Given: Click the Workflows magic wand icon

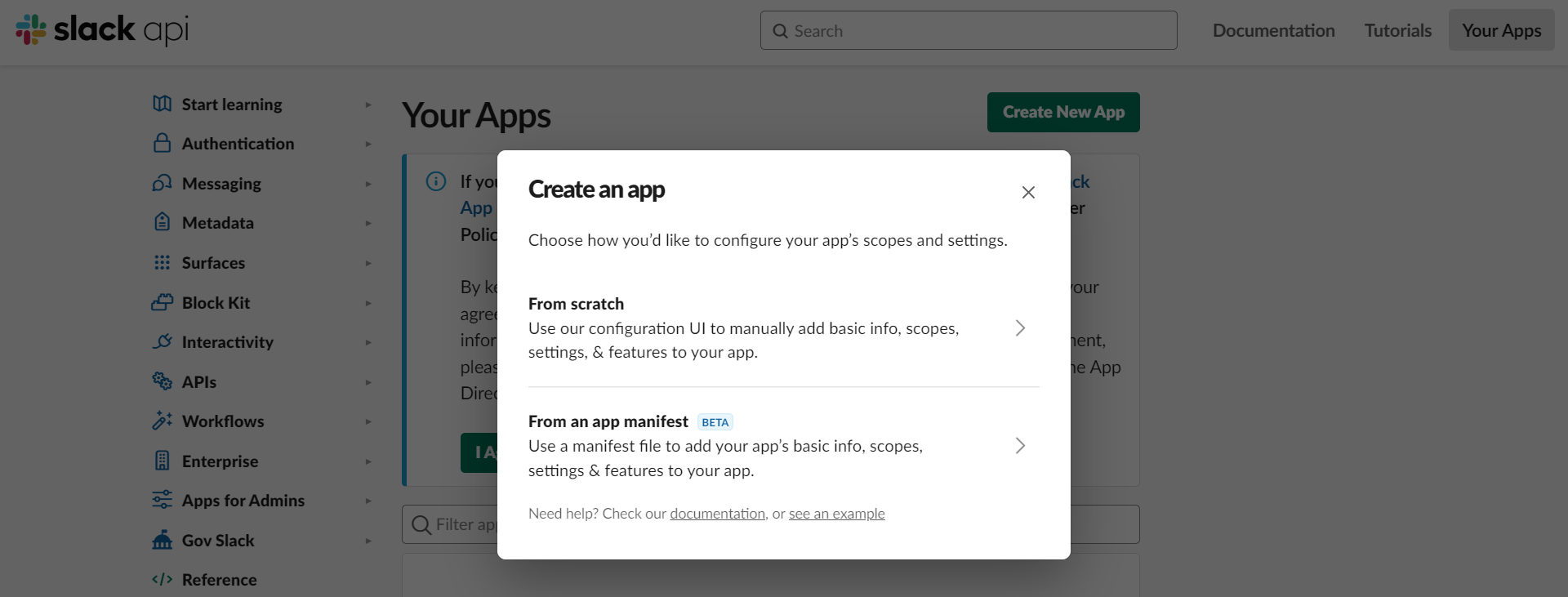Looking at the screenshot, I should point(162,421).
